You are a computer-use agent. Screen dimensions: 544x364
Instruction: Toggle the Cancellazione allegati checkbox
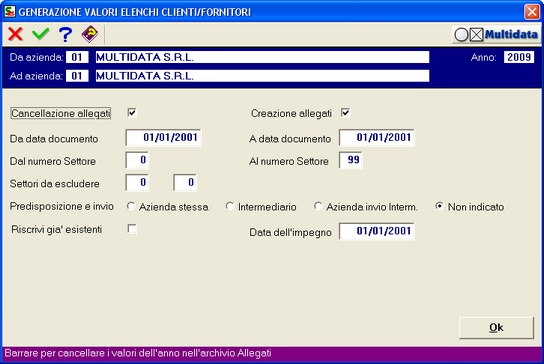tap(132, 113)
